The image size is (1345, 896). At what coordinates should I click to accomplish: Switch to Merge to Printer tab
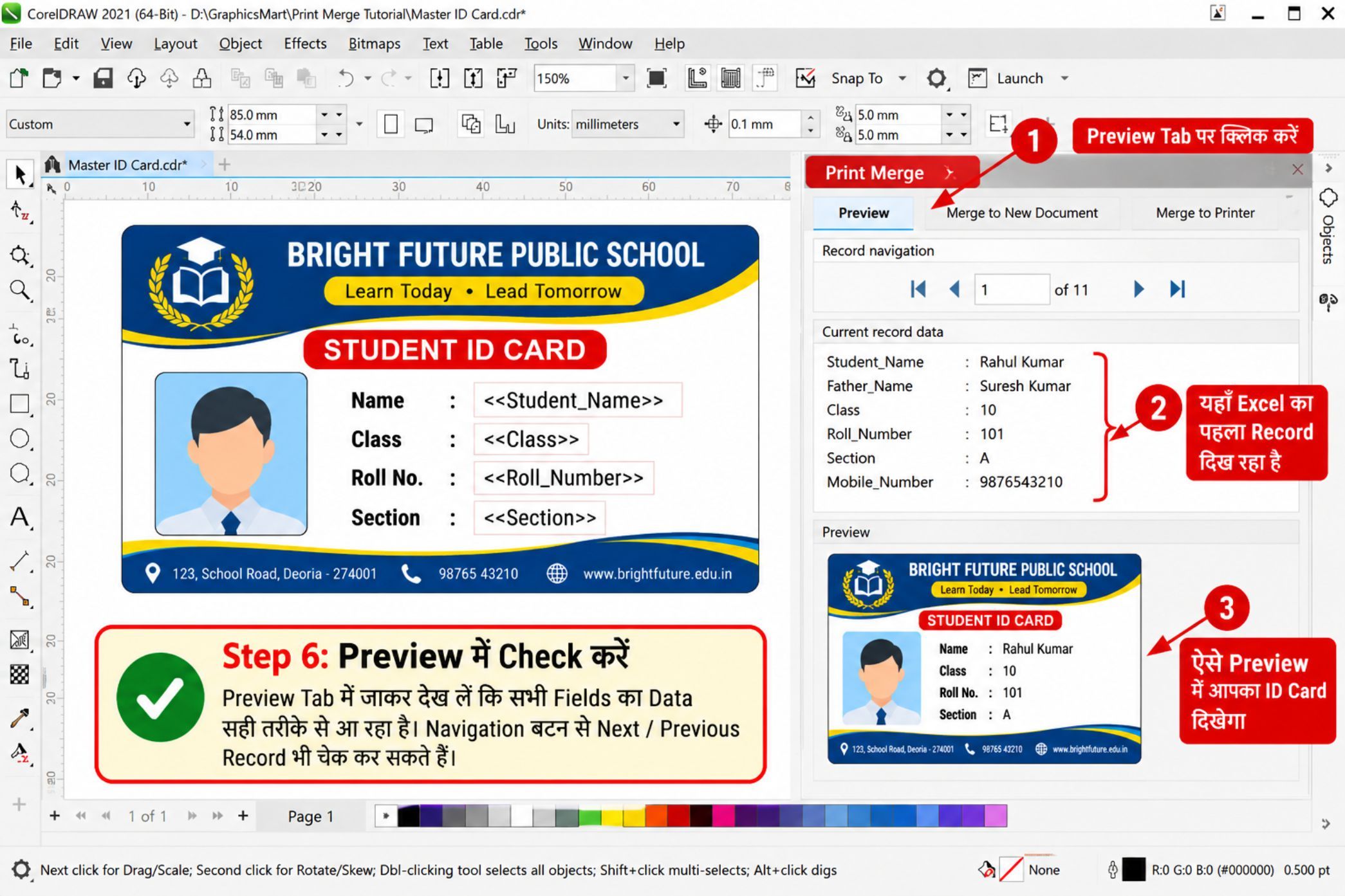coord(1205,213)
